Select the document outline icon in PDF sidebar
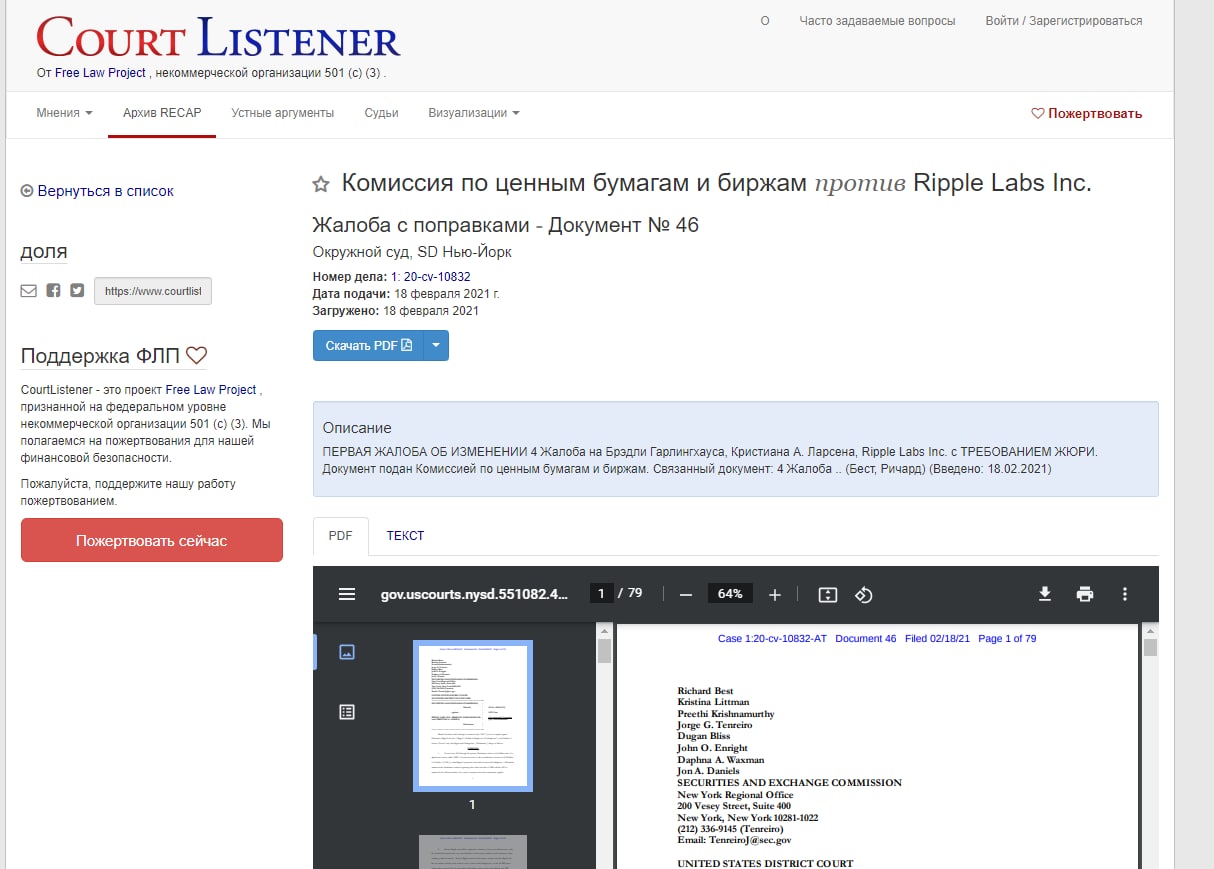1214x869 pixels. (347, 712)
